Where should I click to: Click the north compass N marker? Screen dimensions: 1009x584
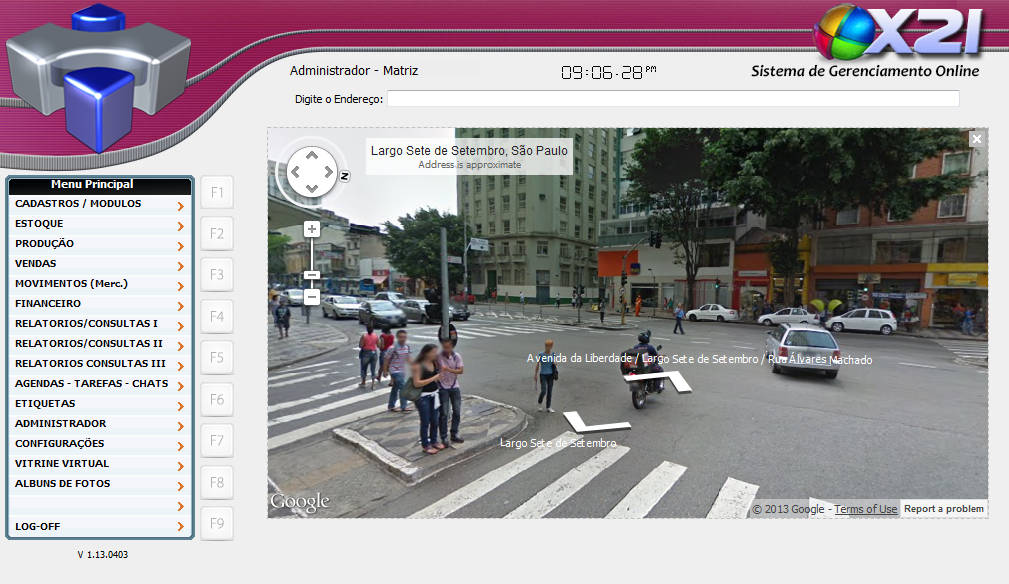[344, 176]
